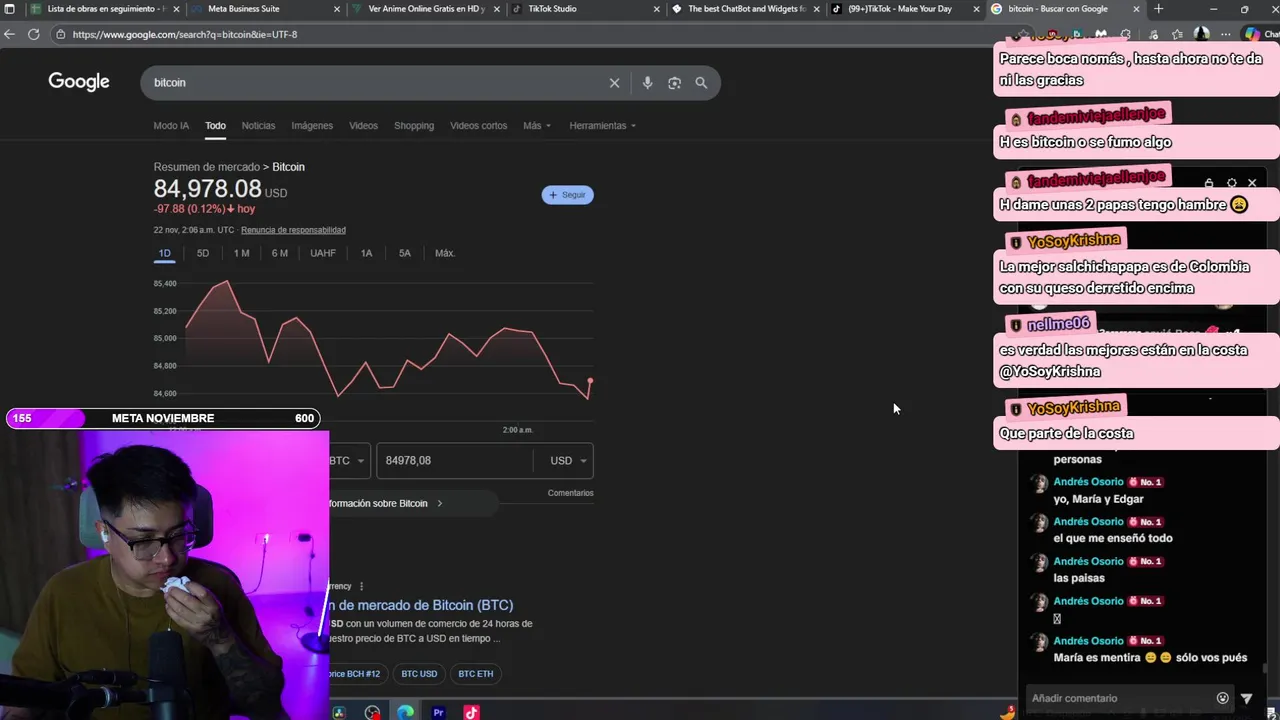
Task: Expand 'Información sobre Bitcoin' chevron
Action: (439, 503)
